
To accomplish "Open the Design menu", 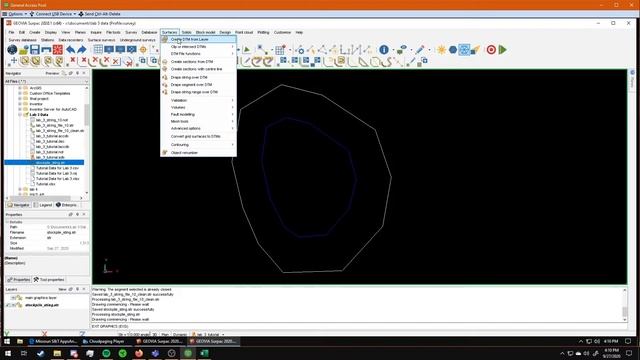I will (x=225, y=32).
